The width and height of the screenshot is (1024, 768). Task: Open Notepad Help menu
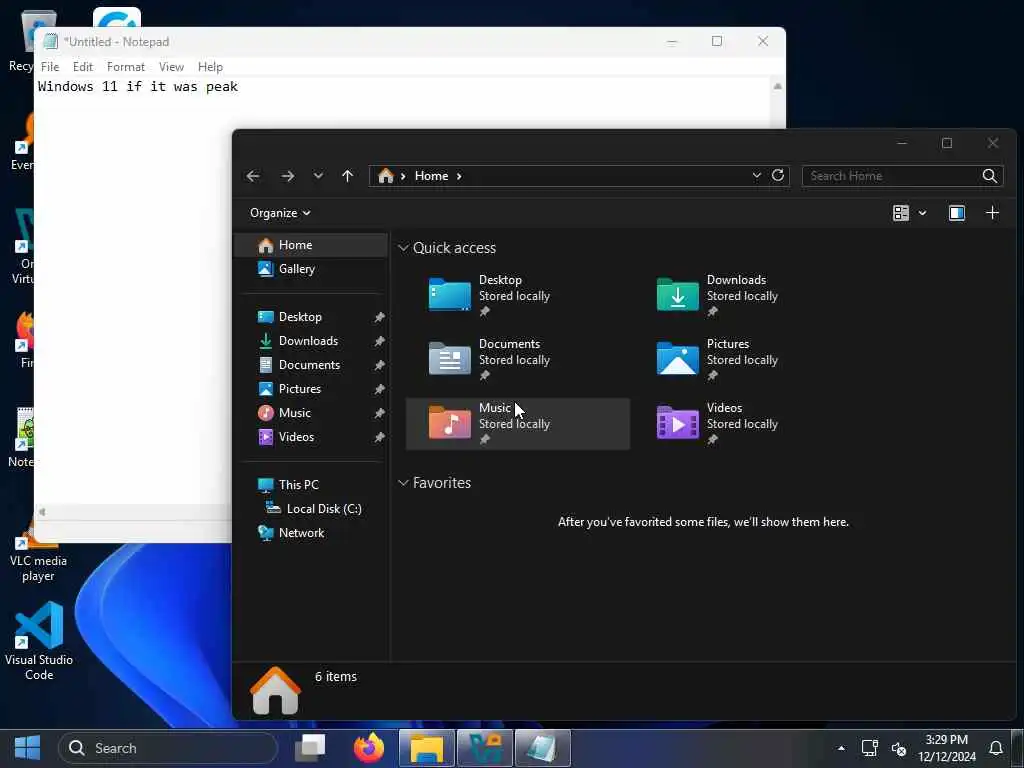pyautogui.click(x=210, y=67)
